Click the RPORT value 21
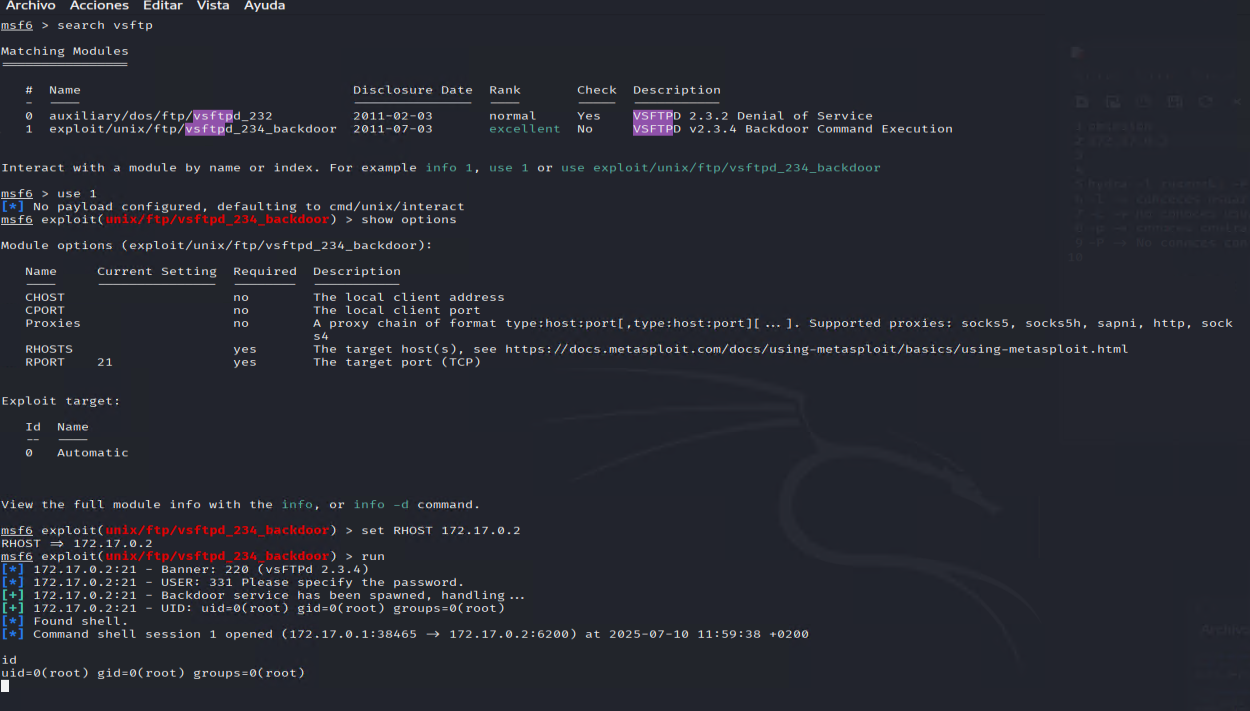The width and height of the screenshot is (1250, 711). (105, 362)
